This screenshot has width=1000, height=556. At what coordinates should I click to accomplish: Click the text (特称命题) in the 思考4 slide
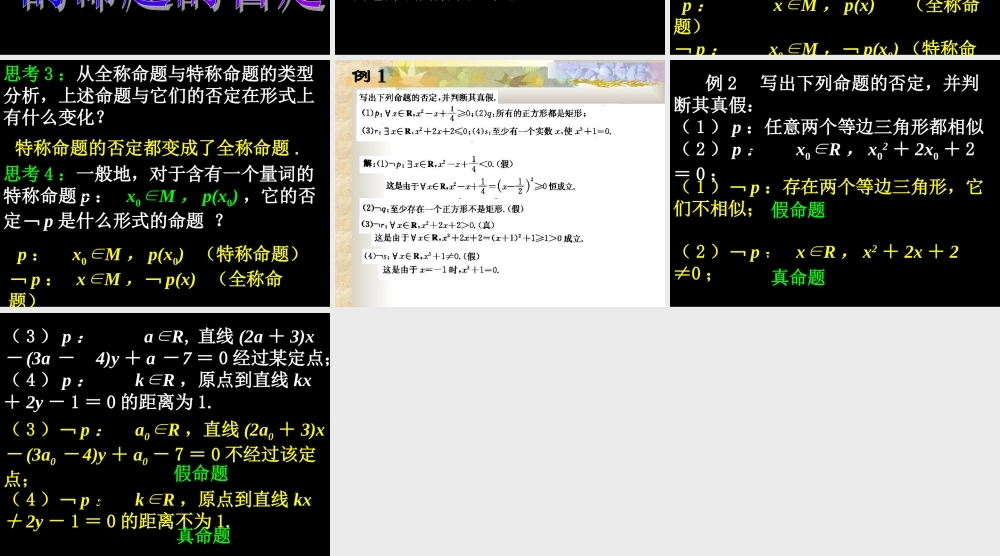pos(252,254)
